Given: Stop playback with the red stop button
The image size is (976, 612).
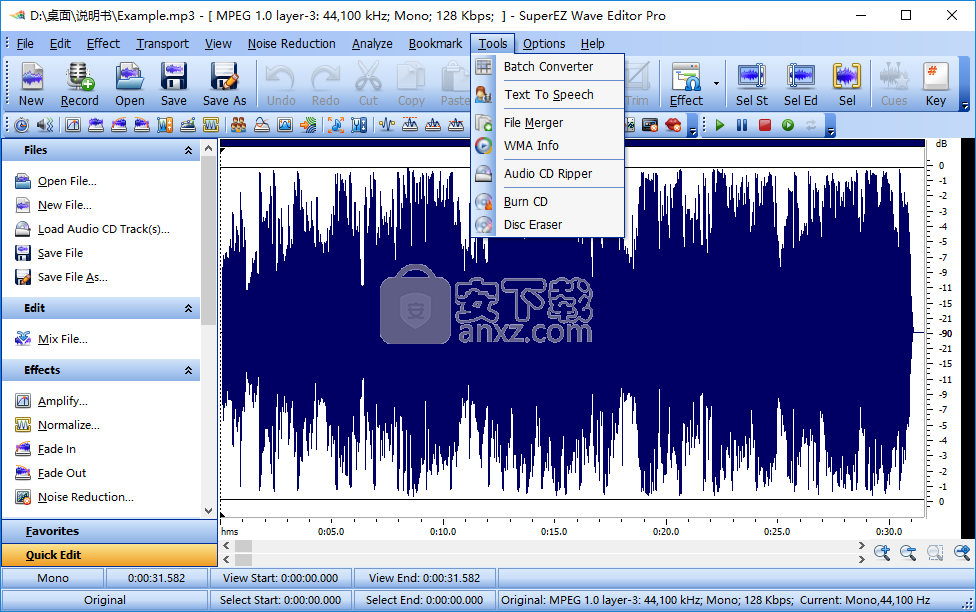Looking at the screenshot, I should tap(765, 125).
